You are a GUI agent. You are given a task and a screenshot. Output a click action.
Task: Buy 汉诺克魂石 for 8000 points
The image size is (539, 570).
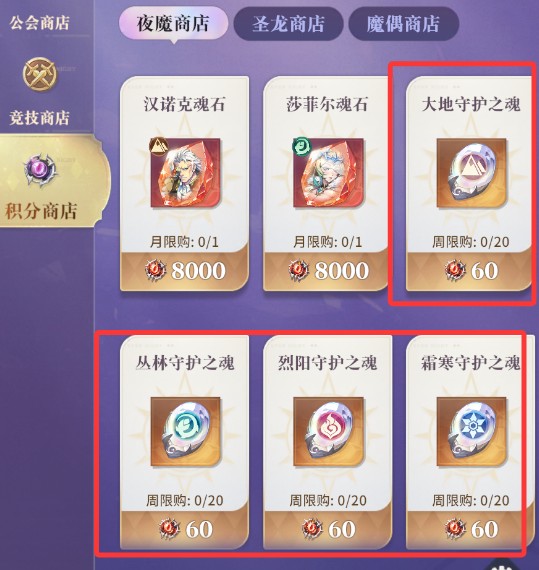(185, 271)
